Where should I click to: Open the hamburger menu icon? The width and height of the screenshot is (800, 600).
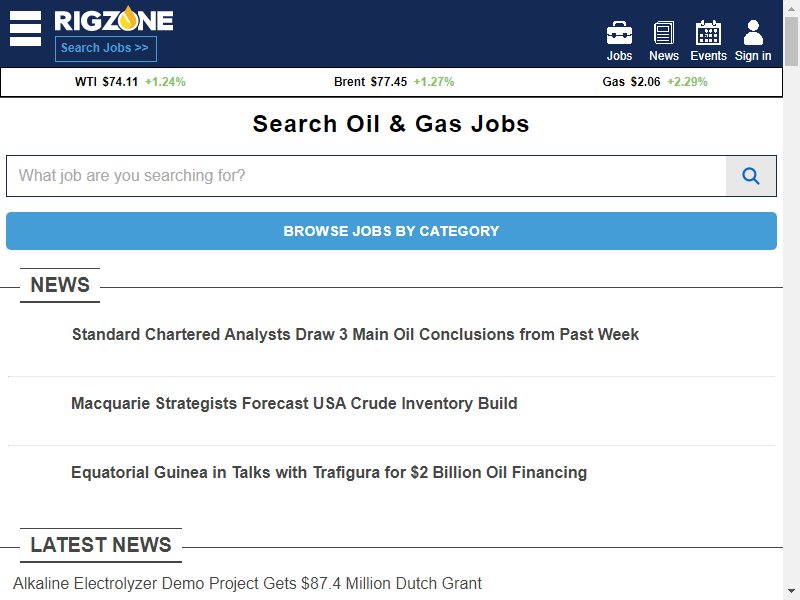click(x=26, y=29)
